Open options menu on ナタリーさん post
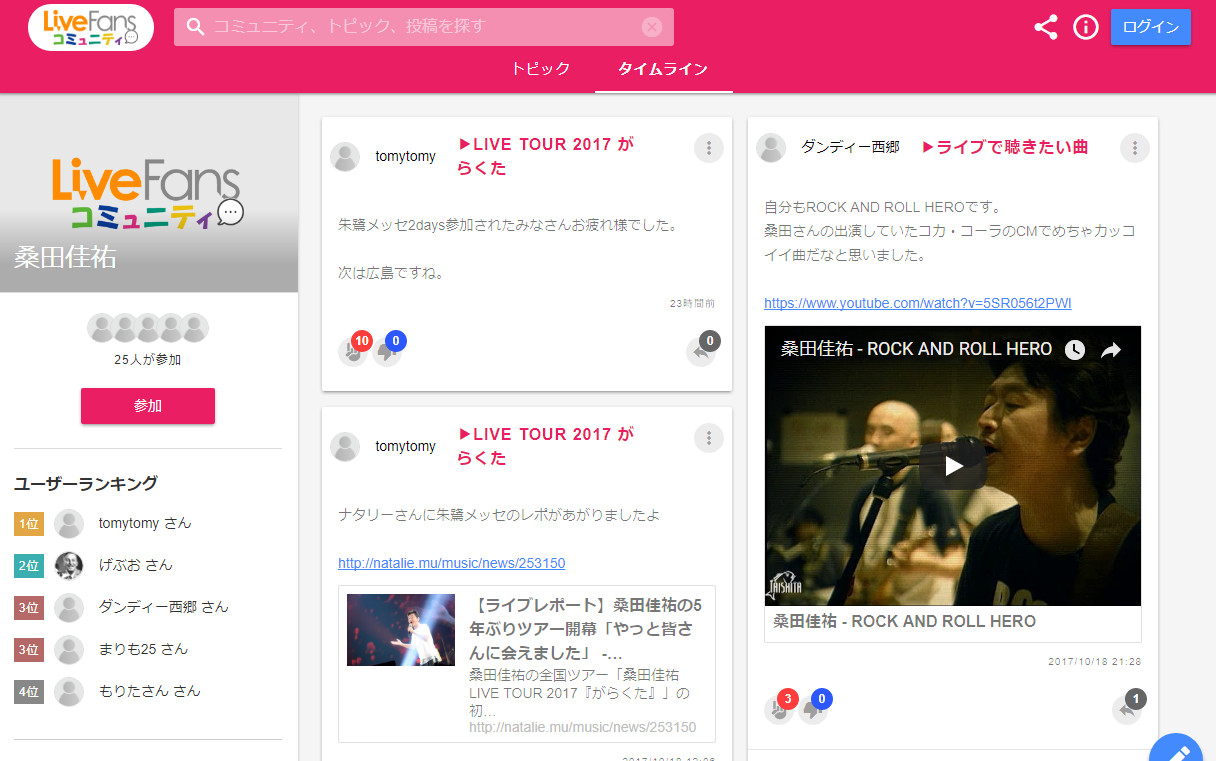 (x=709, y=438)
